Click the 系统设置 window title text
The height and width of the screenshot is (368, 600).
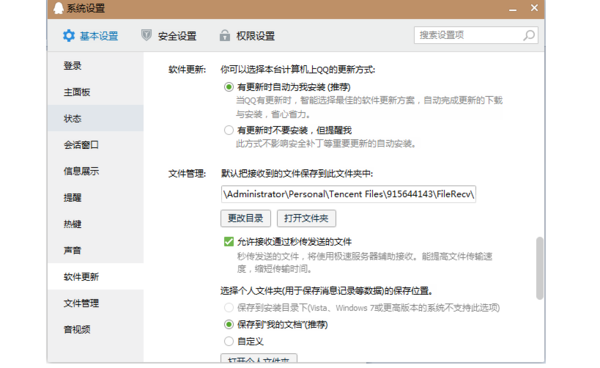(x=86, y=8)
